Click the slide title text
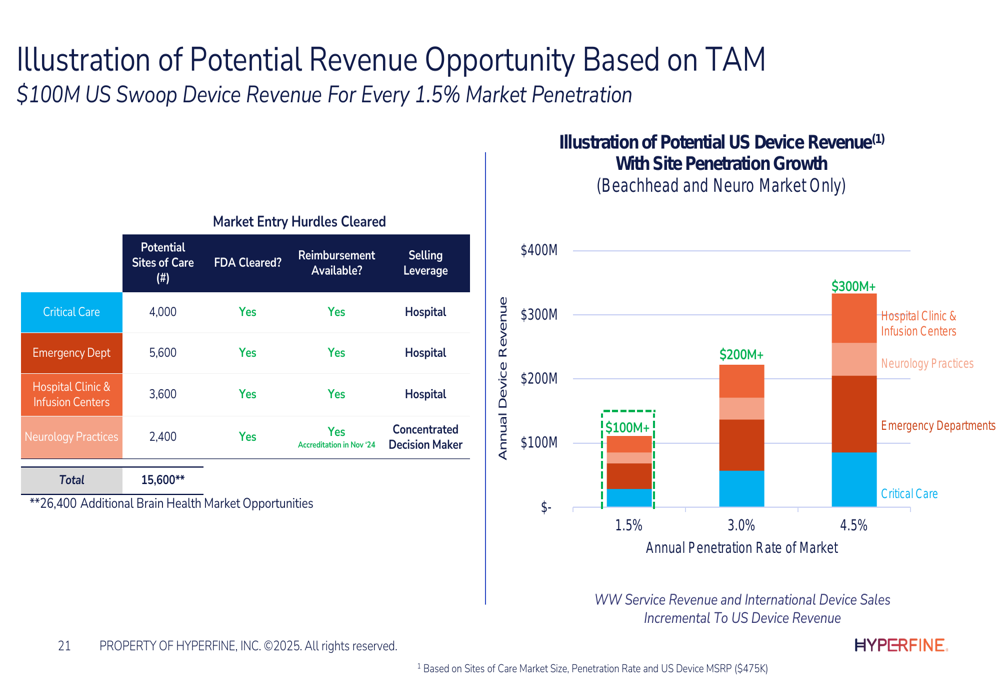Screen dimensions: 1000x685 [x=390, y=59]
